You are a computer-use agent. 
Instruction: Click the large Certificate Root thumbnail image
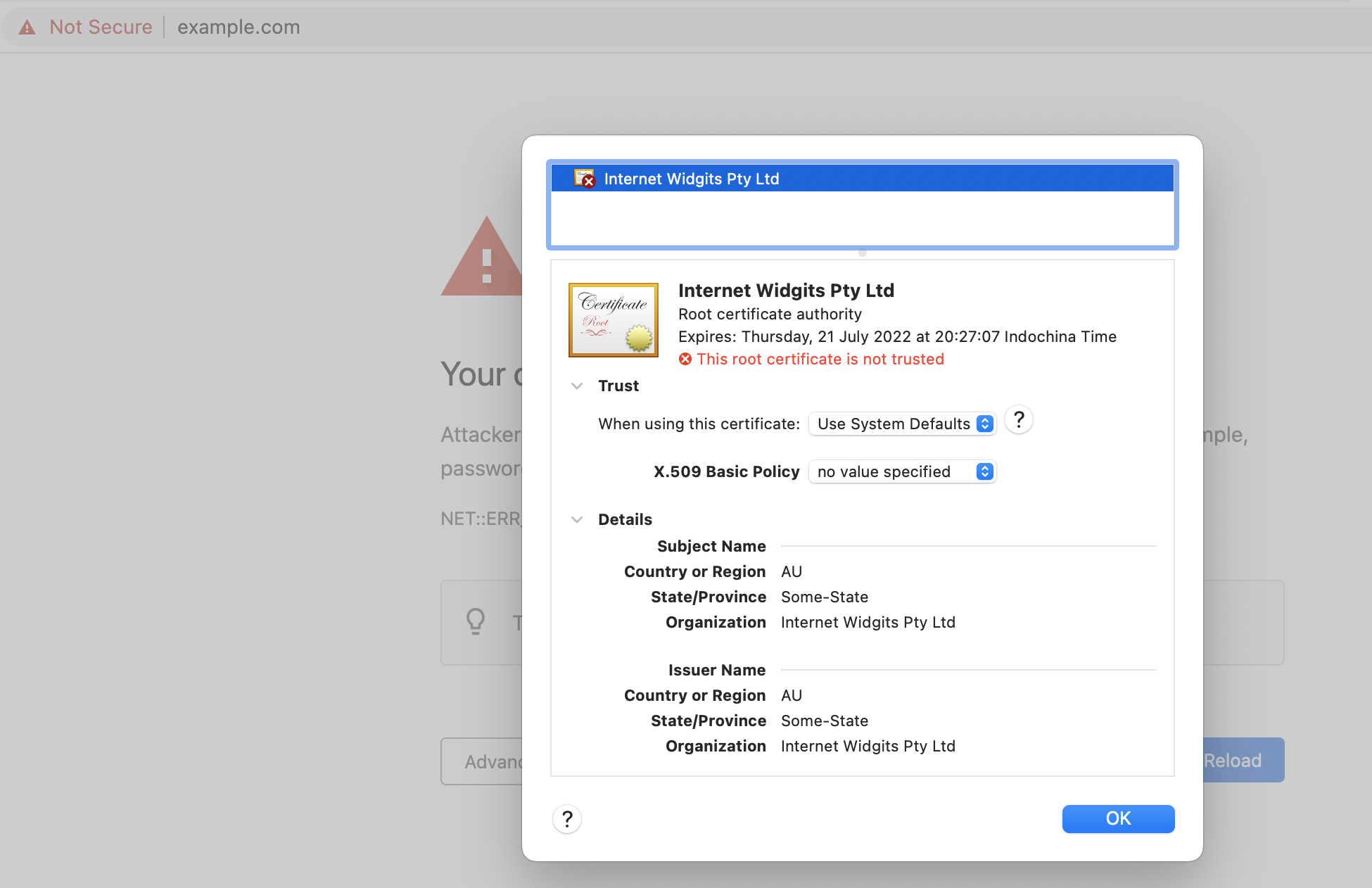[x=614, y=320]
